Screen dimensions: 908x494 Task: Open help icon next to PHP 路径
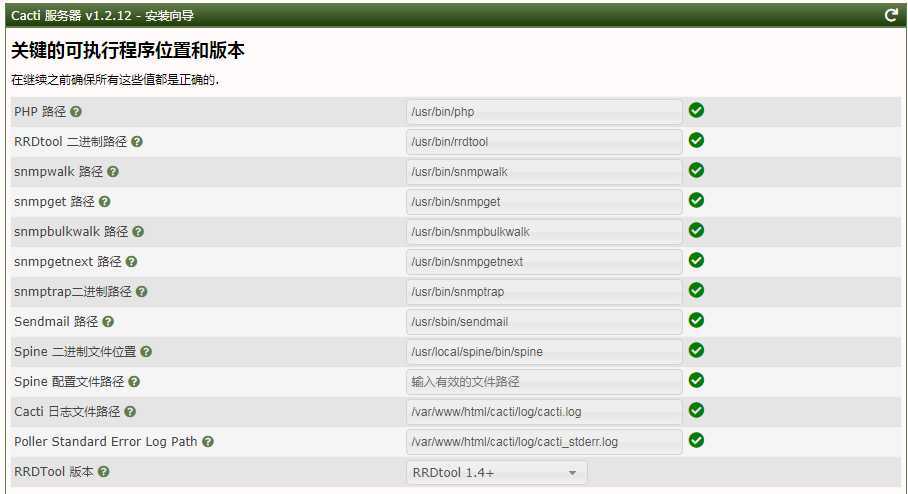pos(76,112)
